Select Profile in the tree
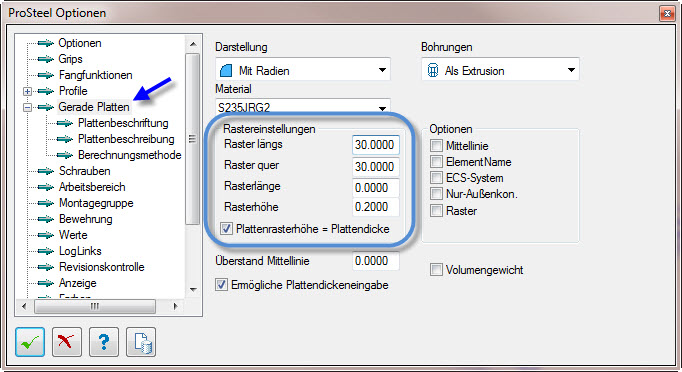Viewport: 682px width, 372px height. tap(73, 91)
